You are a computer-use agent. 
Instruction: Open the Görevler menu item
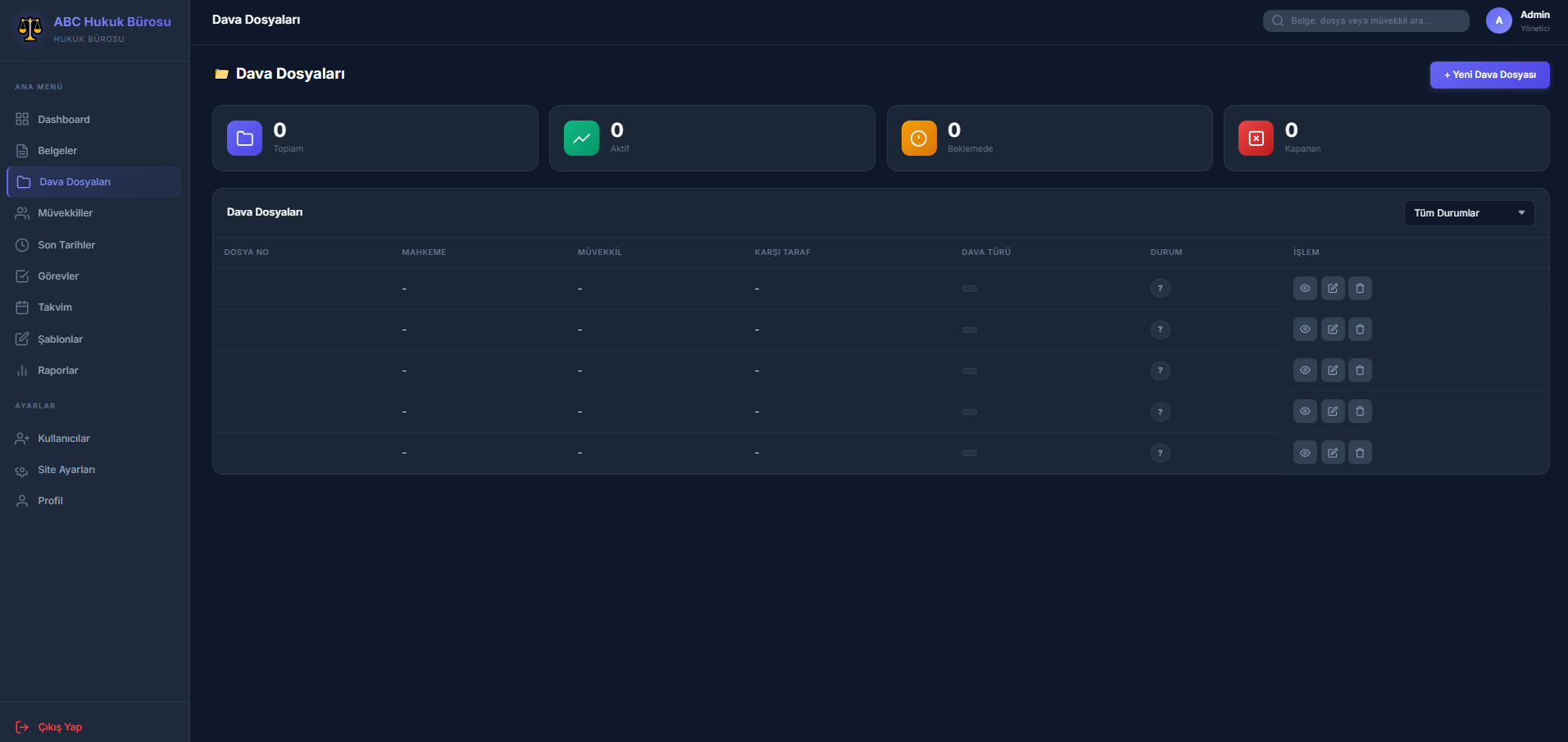94,276
